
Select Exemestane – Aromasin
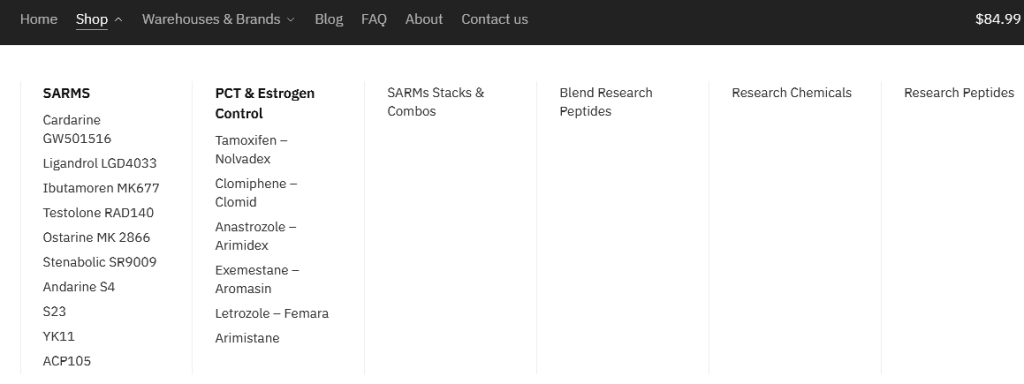click(x=257, y=280)
